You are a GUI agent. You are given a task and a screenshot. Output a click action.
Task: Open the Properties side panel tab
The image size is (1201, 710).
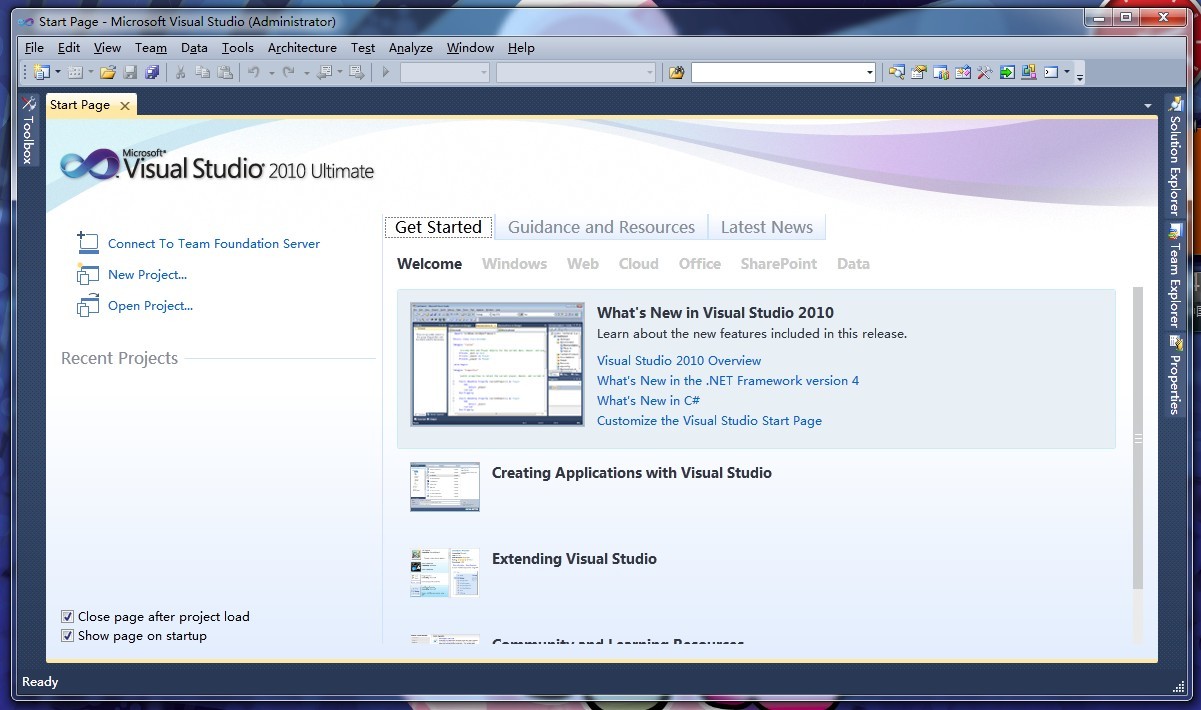[x=1174, y=375]
